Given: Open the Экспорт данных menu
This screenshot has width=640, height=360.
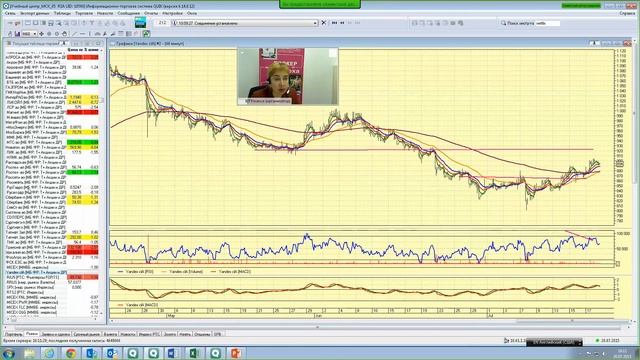Looking at the screenshot, I should (x=35, y=13).
